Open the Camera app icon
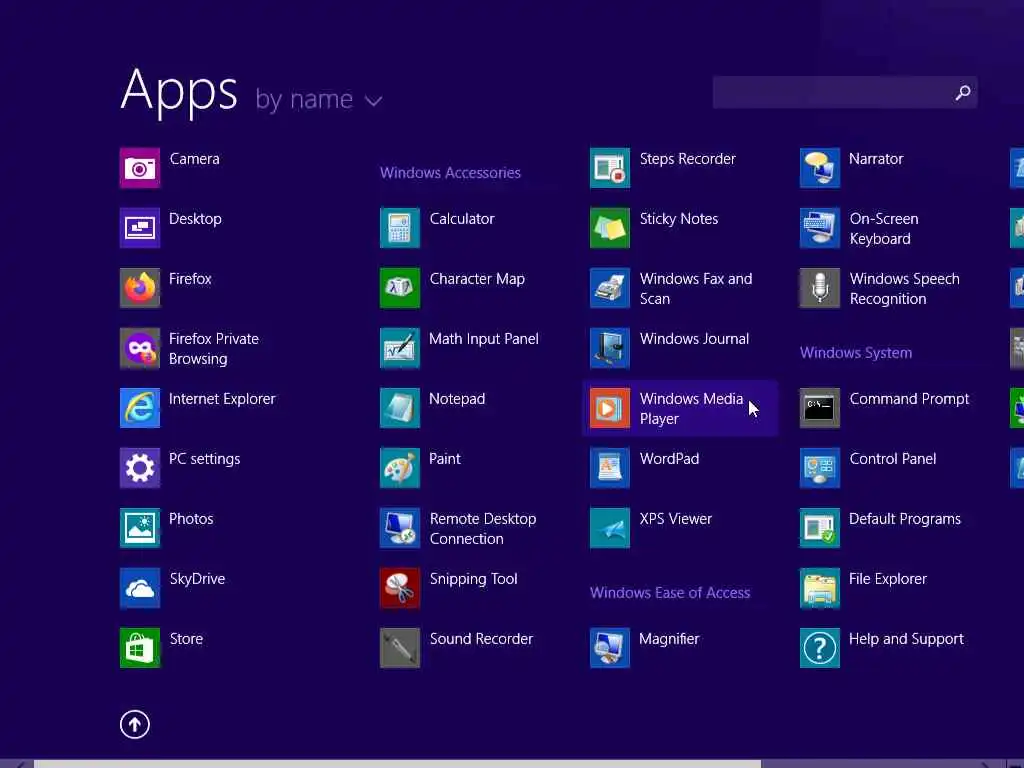This screenshot has height=768, width=1024. click(140, 168)
